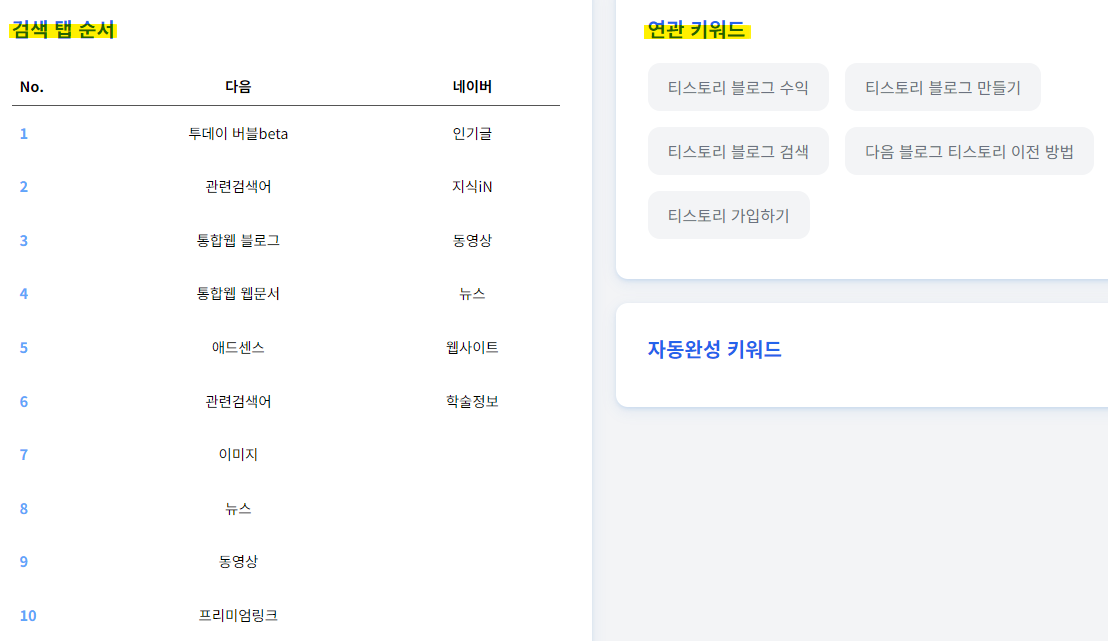The image size is (1108, 641).
Task: Click the "티스토리 블로그 수익" keyword chip
Action: point(738,87)
